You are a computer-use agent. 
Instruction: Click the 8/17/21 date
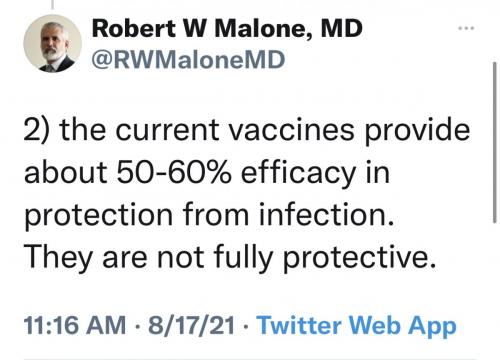tap(192, 325)
